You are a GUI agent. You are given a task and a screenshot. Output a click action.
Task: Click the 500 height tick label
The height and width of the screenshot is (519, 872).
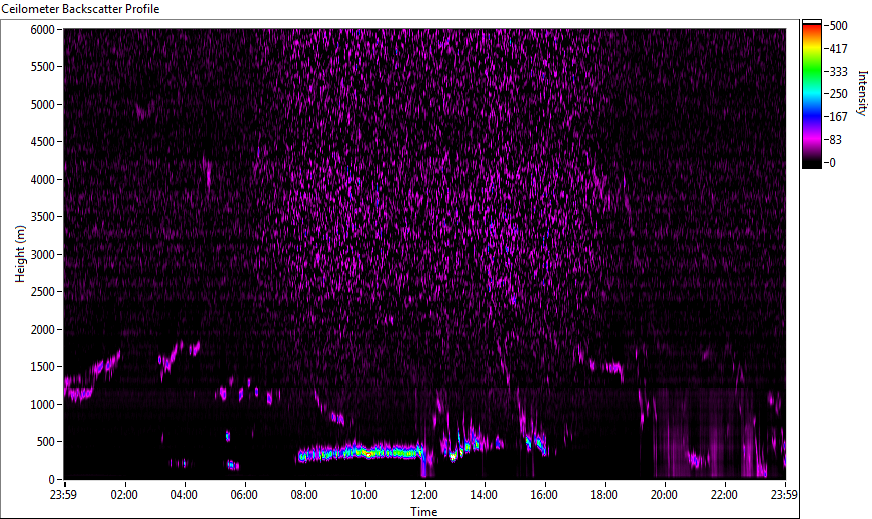pyautogui.click(x=46, y=442)
